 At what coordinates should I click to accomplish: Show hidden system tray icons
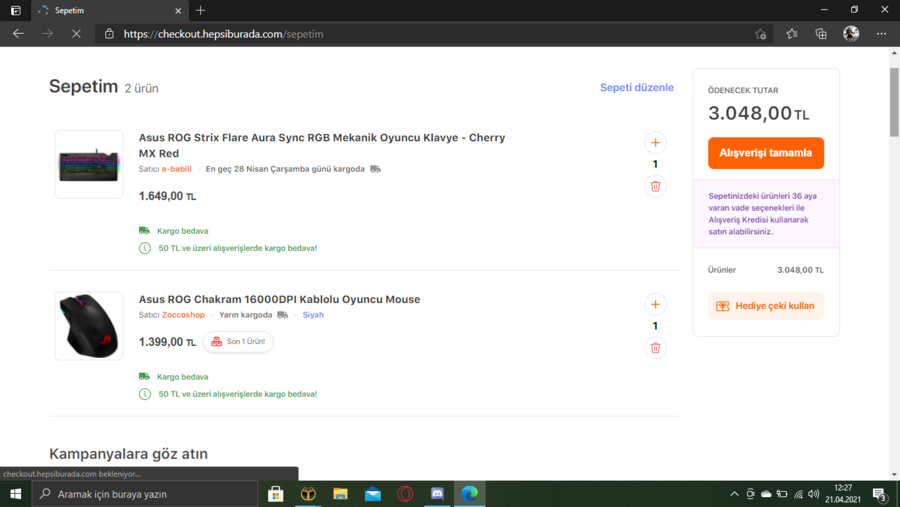click(x=734, y=494)
